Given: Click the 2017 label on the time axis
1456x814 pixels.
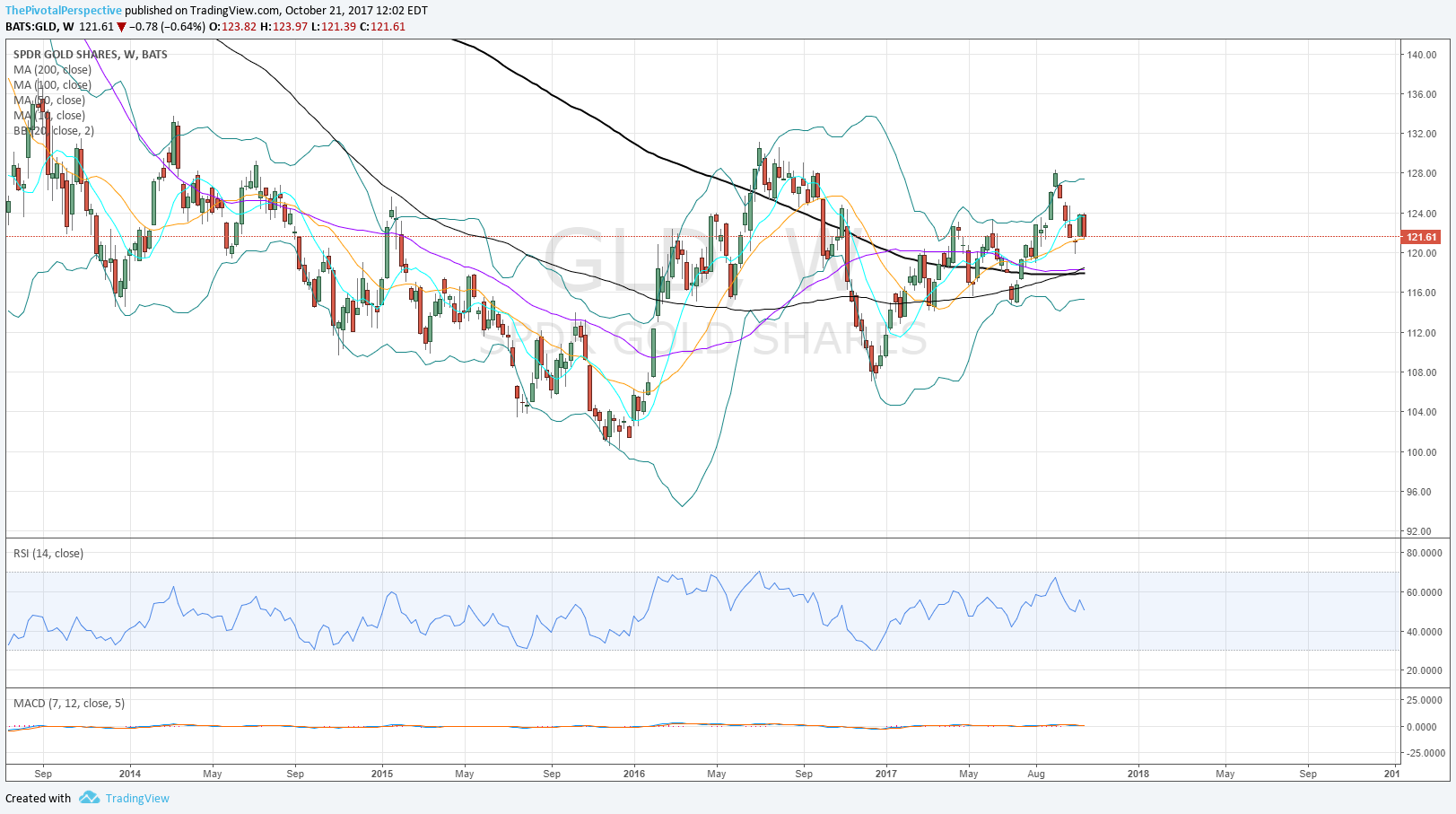Looking at the screenshot, I should 886,773.
